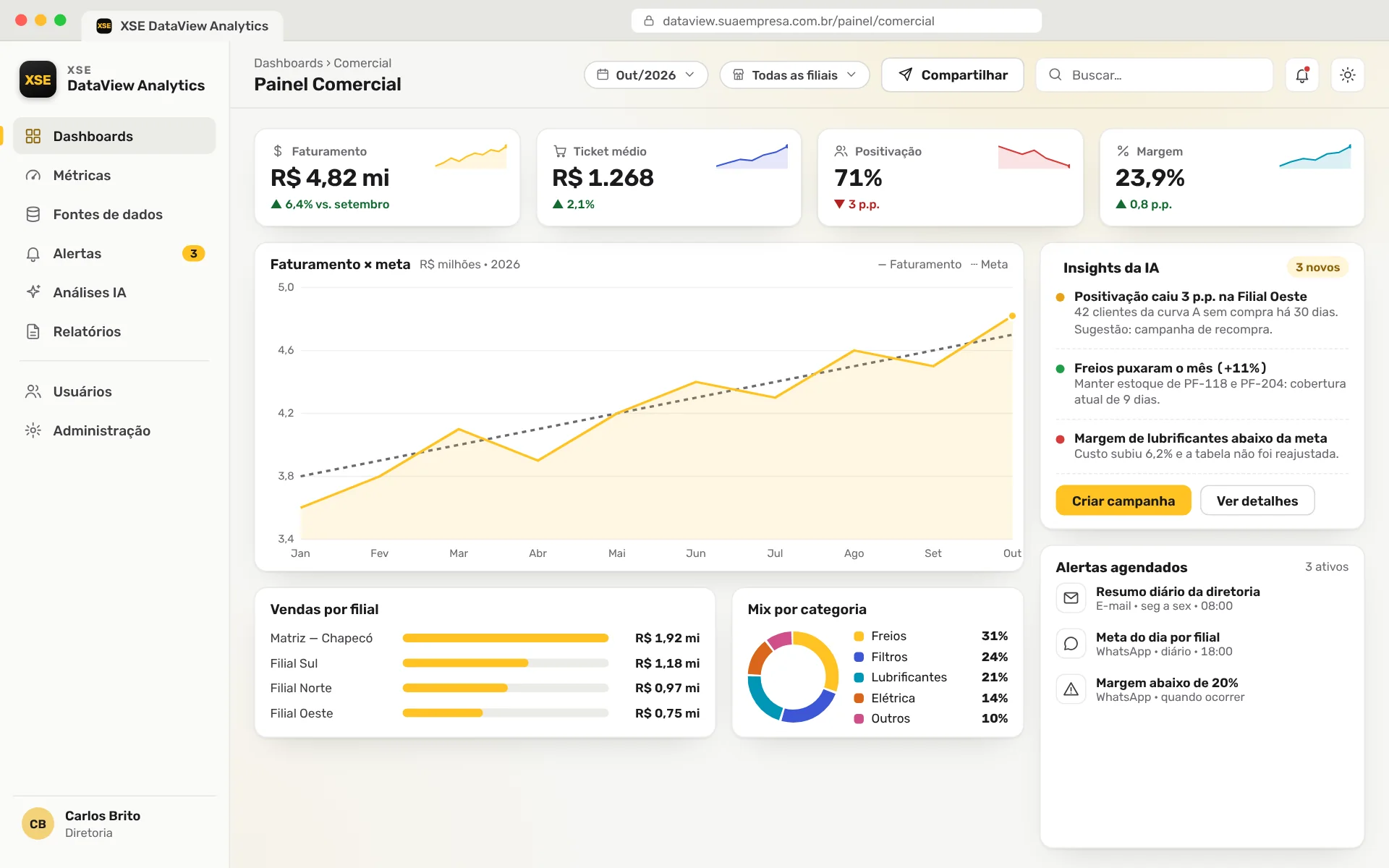Click the Relatórios document icon
This screenshot has width=1389, height=868.
click(x=33, y=331)
